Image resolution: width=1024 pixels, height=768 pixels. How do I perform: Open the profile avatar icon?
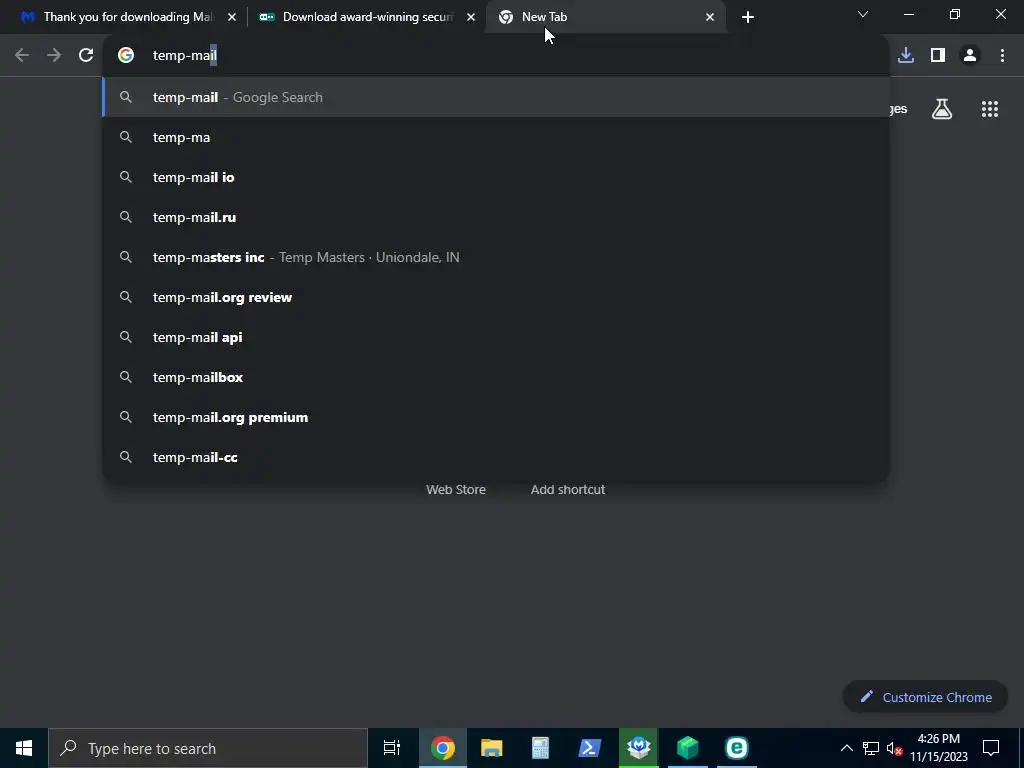[x=970, y=56]
